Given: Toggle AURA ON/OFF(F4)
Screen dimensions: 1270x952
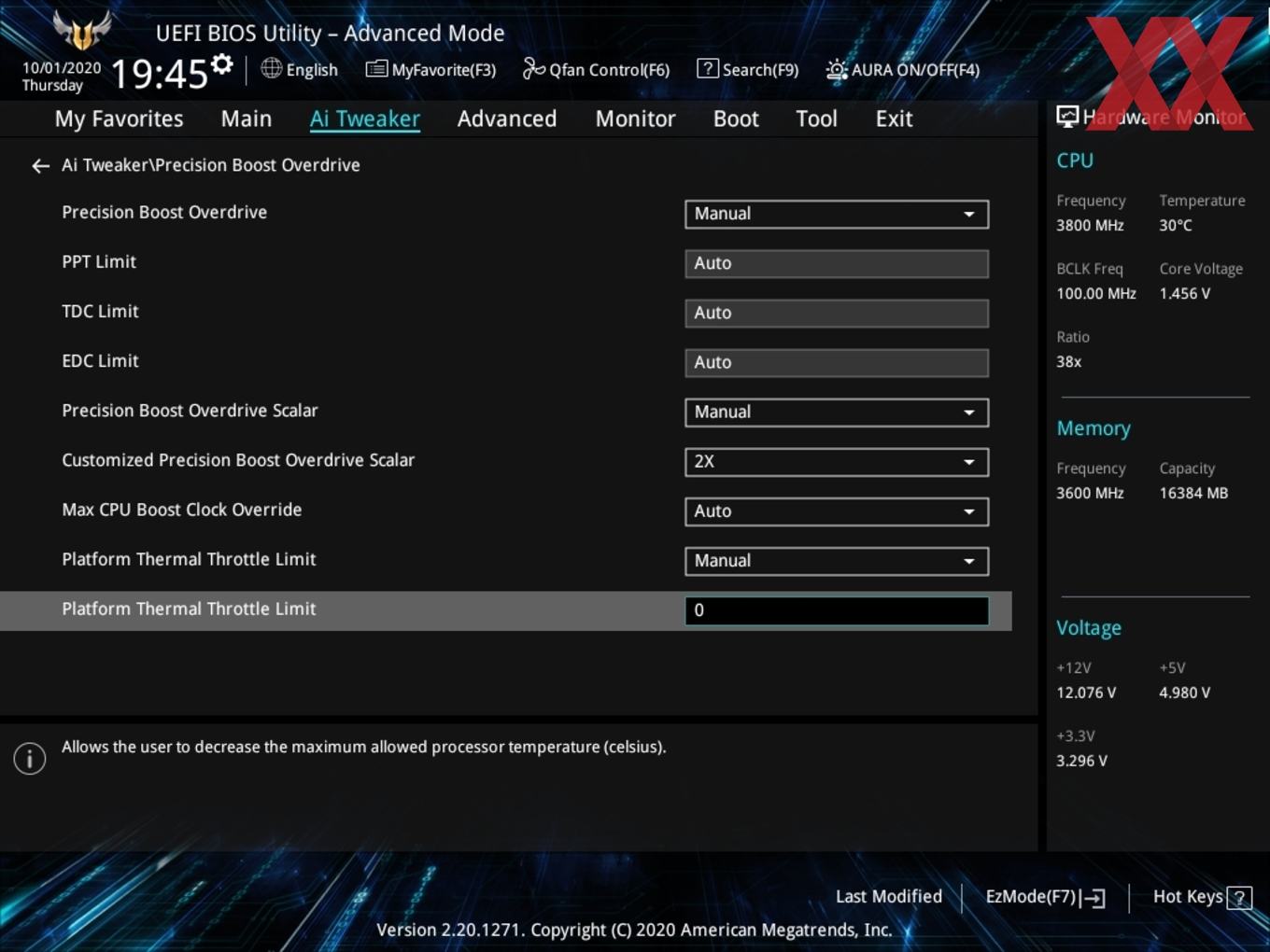Looking at the screenshot, I should point(903,69).
